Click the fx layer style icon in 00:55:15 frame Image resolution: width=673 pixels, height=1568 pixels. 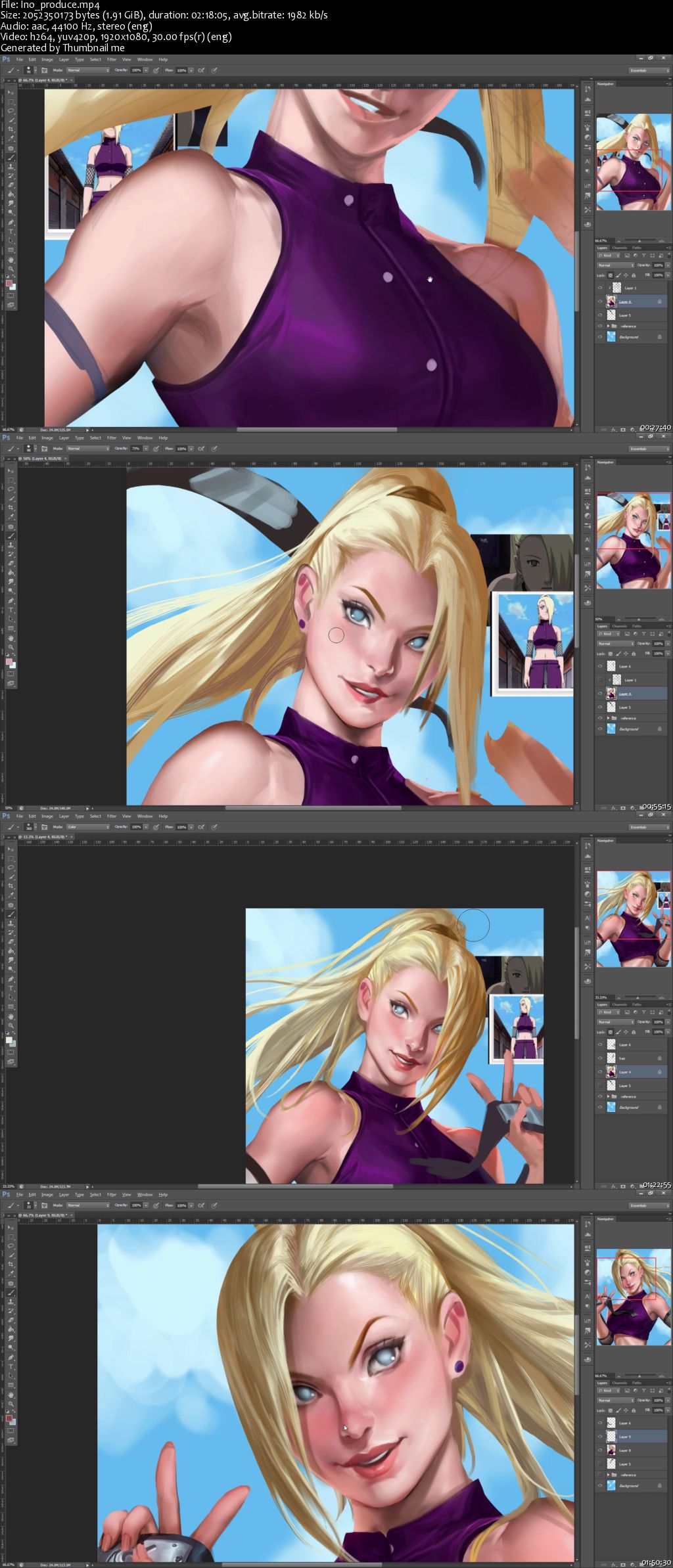click(614, 807)
